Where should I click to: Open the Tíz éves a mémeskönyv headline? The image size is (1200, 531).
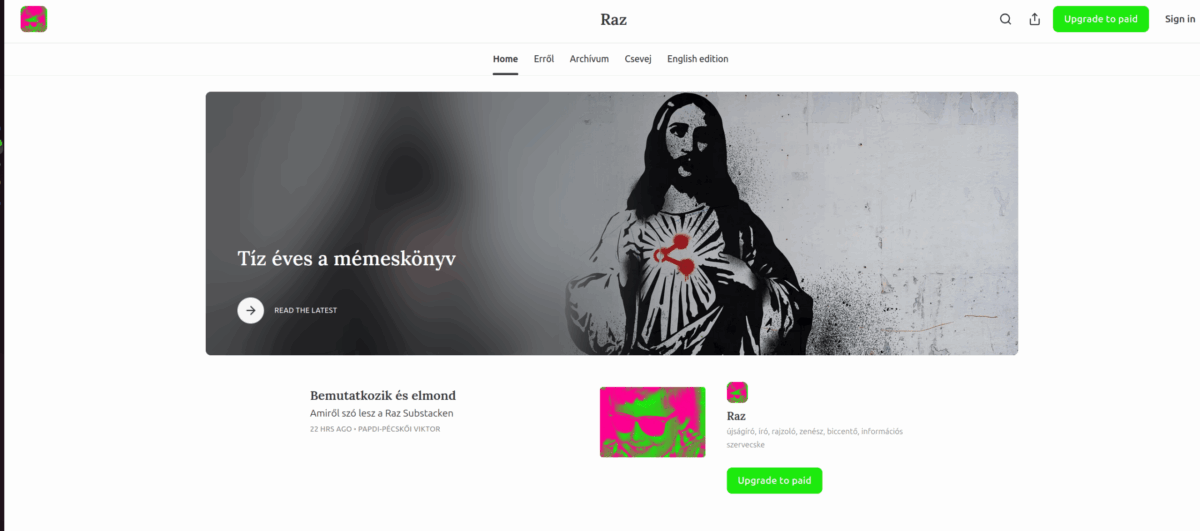pos(347,258)
